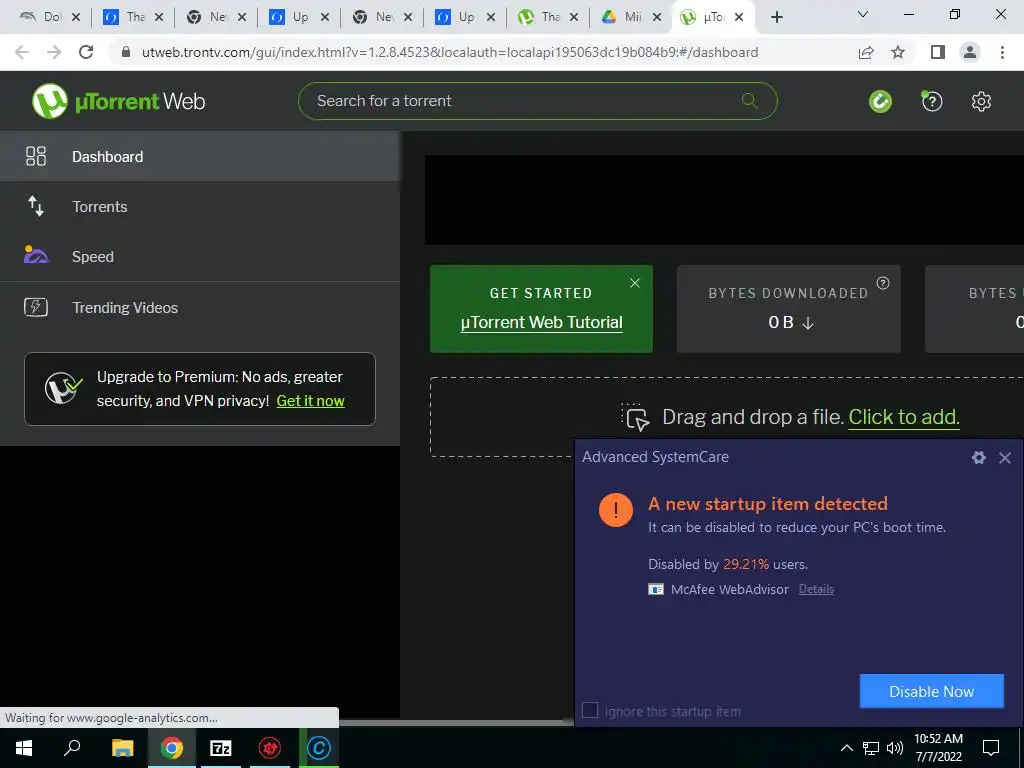
Task: Check ignore this startup item box
Action: click(590, 711)
